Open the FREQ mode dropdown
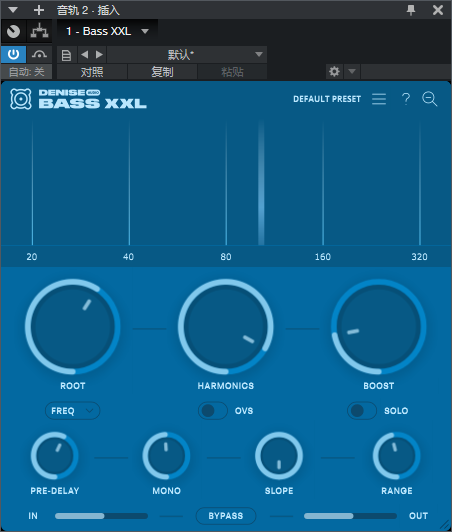 [x=73, y=411]
